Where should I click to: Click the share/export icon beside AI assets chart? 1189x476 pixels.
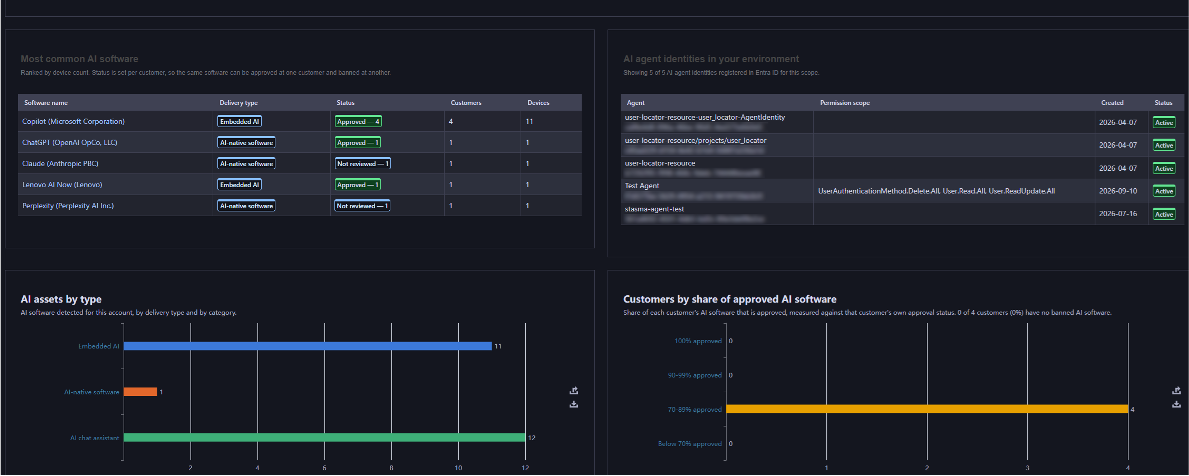tap(574, 390)
